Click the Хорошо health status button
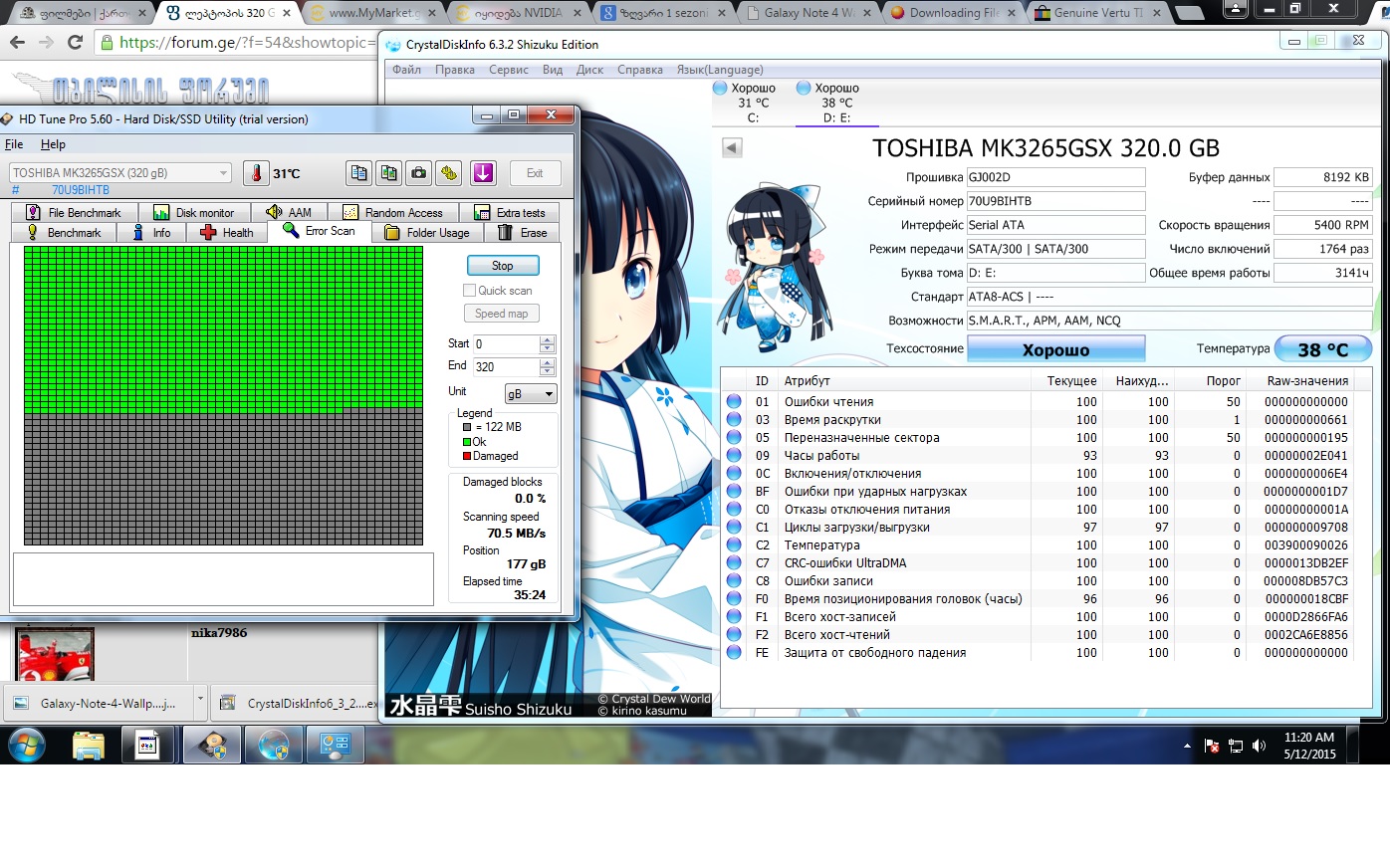Screen dimensions: 1390x868 1056,349
